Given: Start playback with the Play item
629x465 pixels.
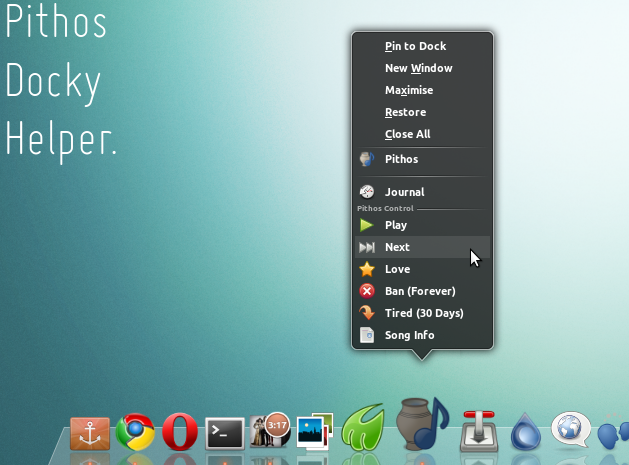Looking at the screenshot, I should (422, 225).
